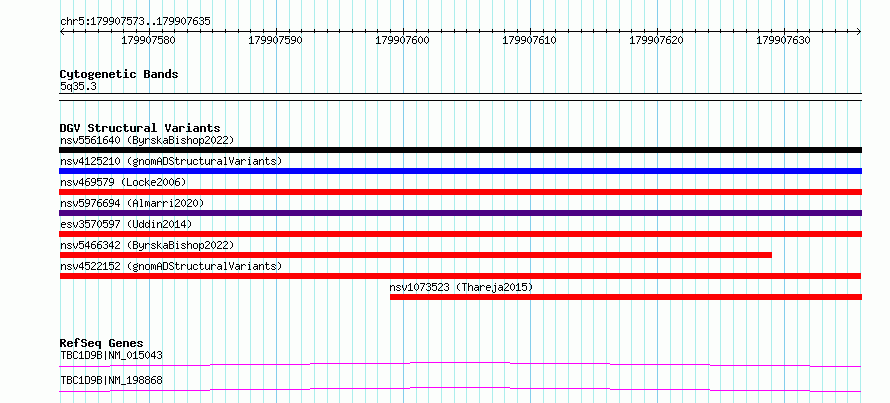Select the red nsv5466342 ByrskaBishop2022 bar
The width and height of the screenshot is (890, 403).
(415, 255)
